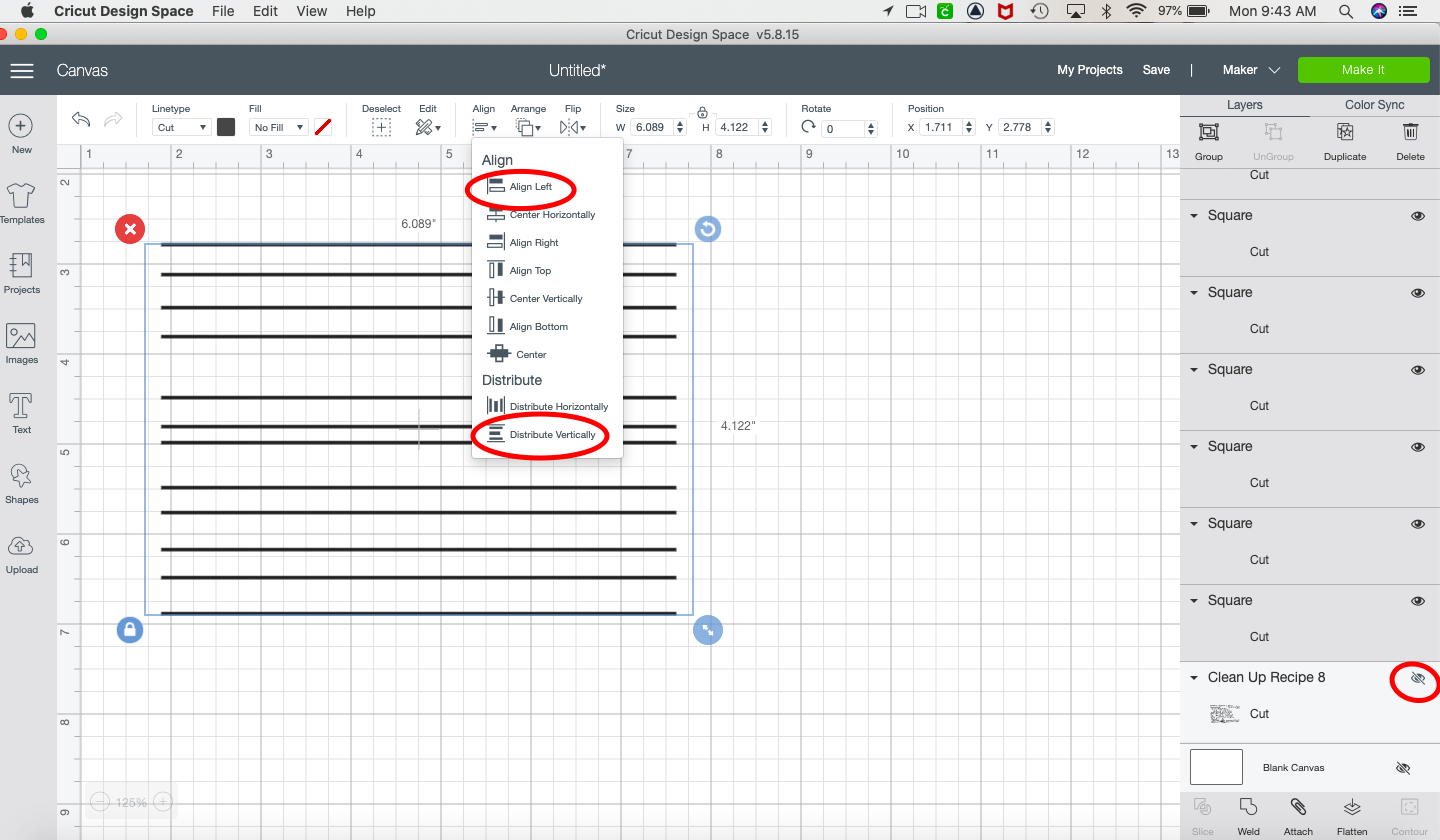Click the Duplicate layer icon

click(x=1345, y=132)
